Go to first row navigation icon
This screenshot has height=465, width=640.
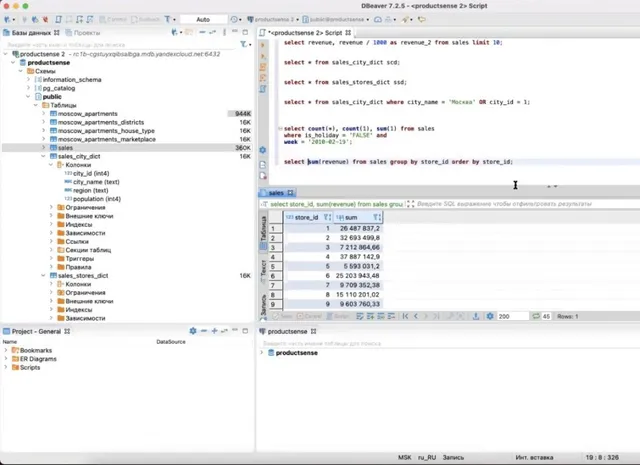(405, 316)
